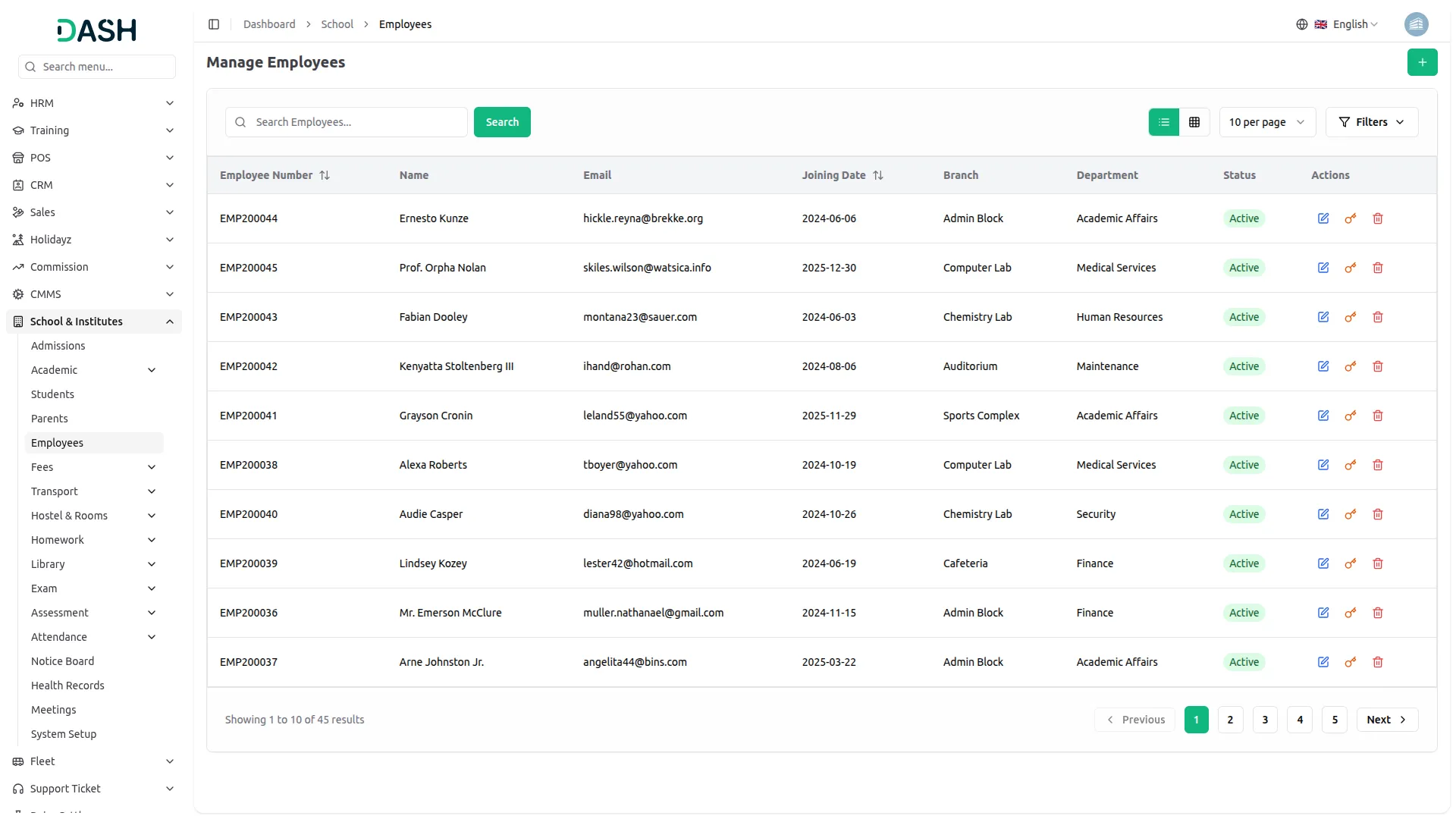This screenshot has height=819, width=1456.
Task: Go to the Next page
Action: 1387,720
